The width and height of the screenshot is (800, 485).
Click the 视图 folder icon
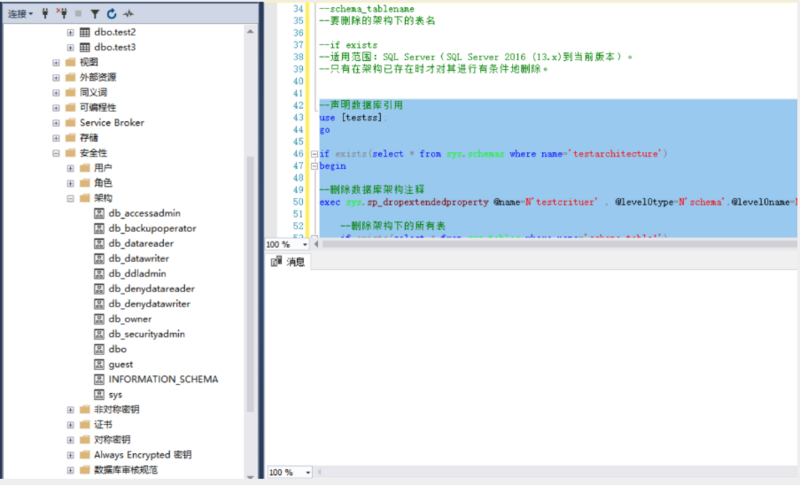[x=70, y=62]
